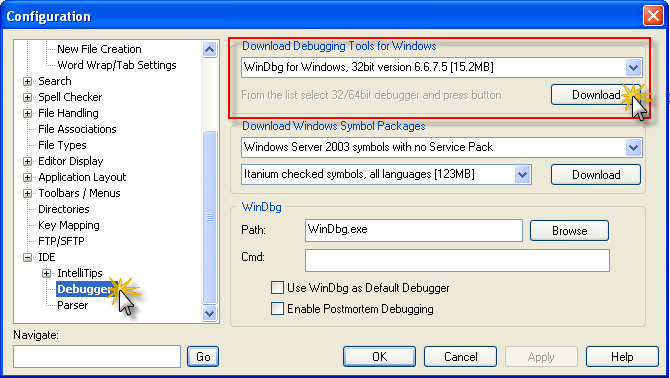Screen dimensions: 670x378
Task: Select New File Creation item
Action: pyautogui.click(x=99, y=49)
